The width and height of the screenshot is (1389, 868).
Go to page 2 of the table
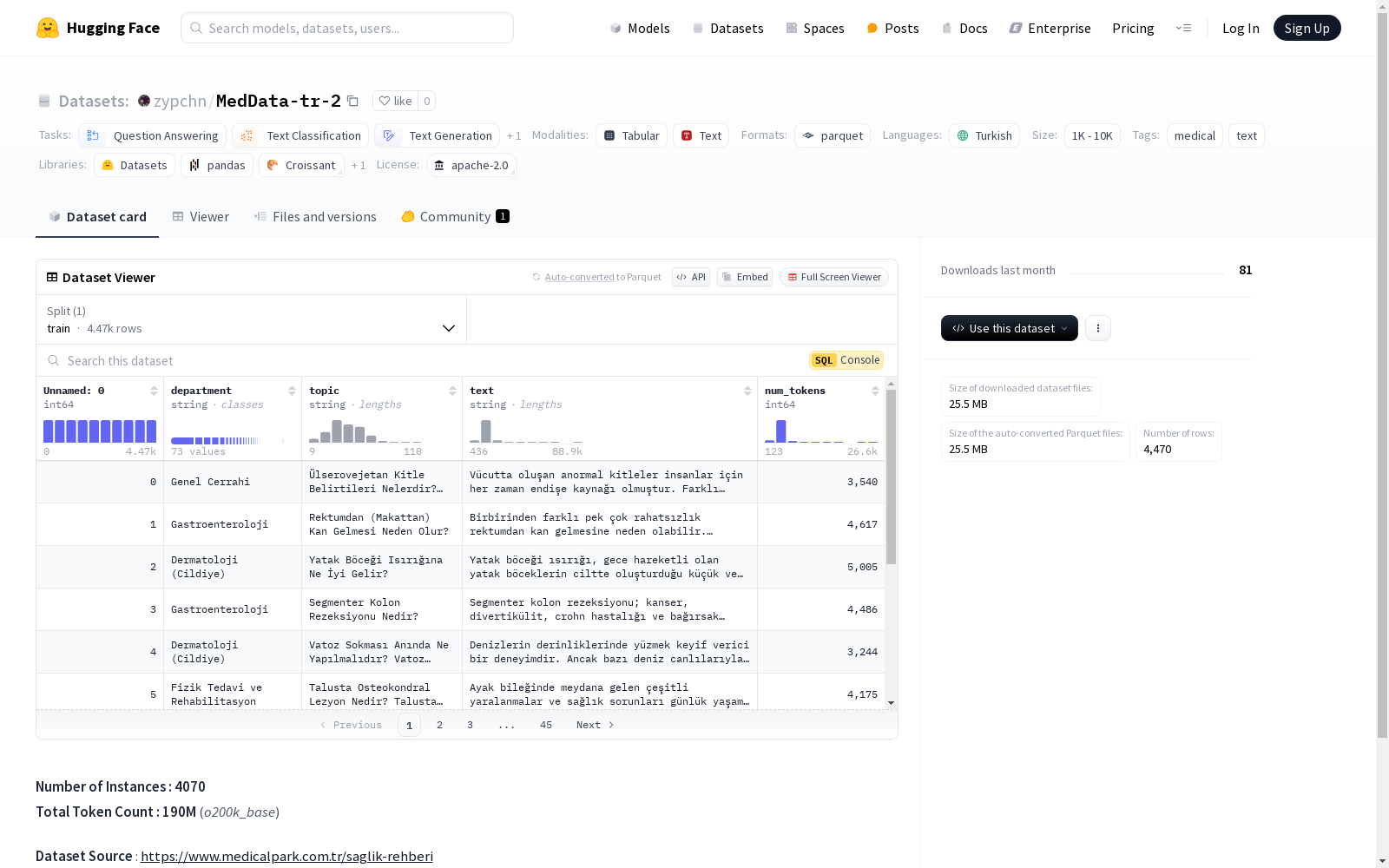click(440, 725)
